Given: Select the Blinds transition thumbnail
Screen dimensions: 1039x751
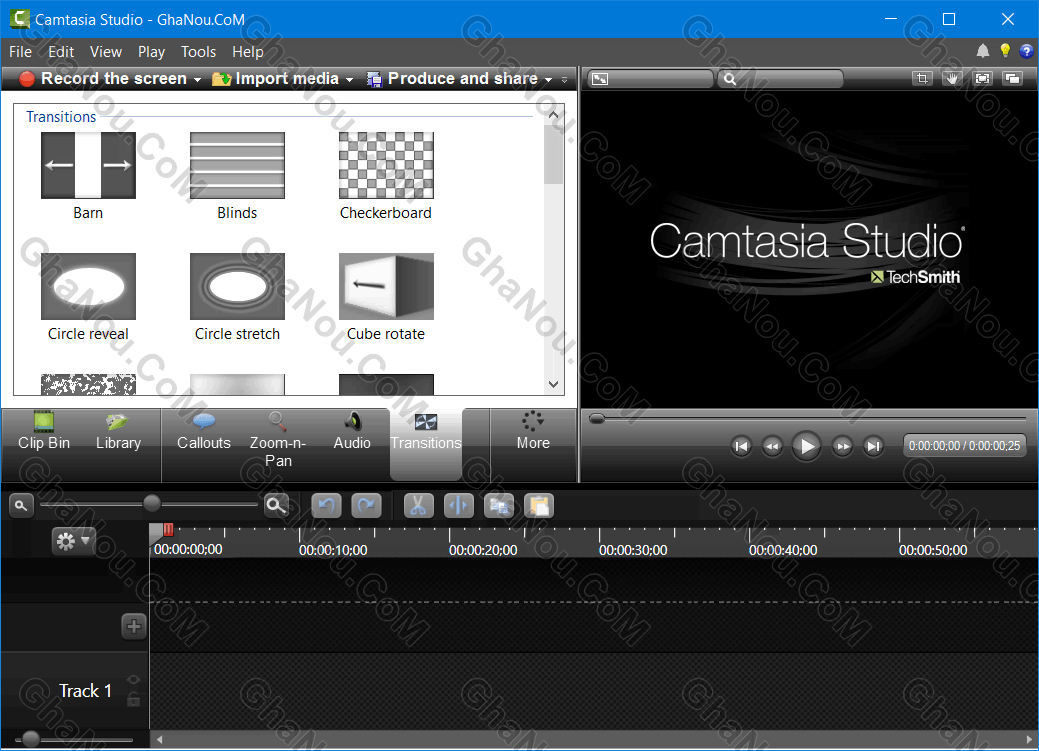Looking at the screenshot, I should click(x=237, y=166).
